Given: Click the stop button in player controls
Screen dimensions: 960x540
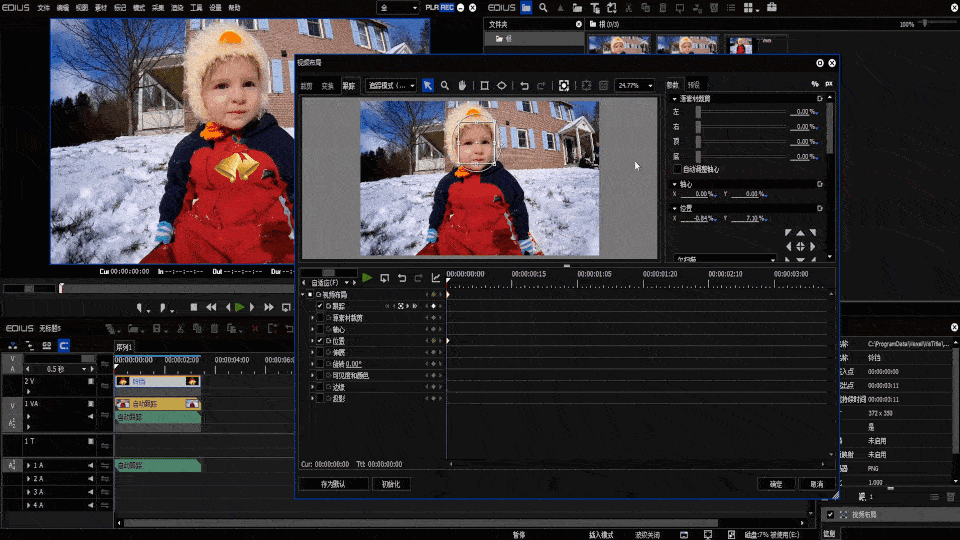Looking at the screenshot, I should click(193, 307).
